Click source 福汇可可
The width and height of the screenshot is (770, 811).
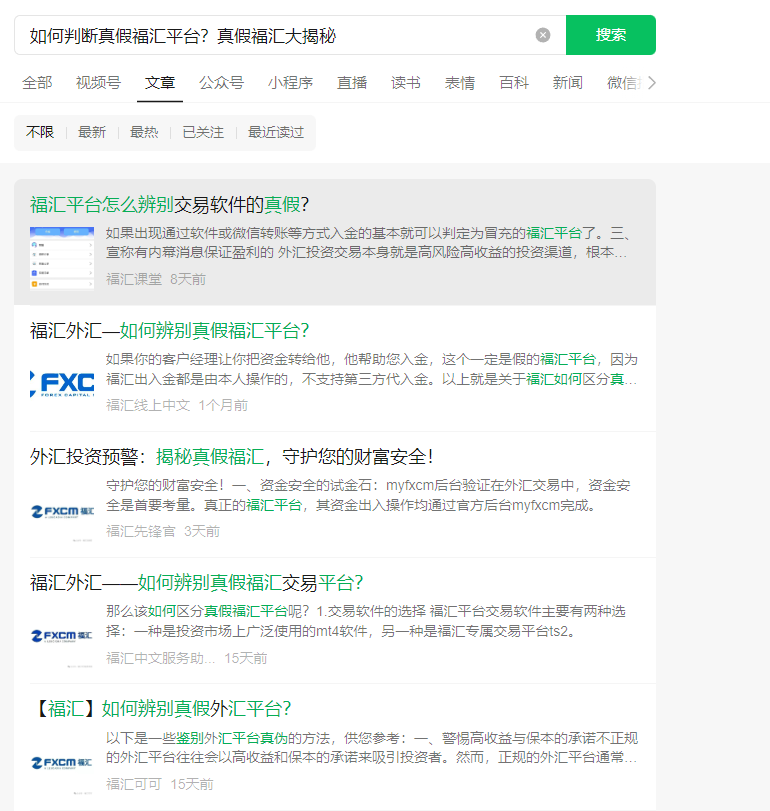(x=134, y=784)
